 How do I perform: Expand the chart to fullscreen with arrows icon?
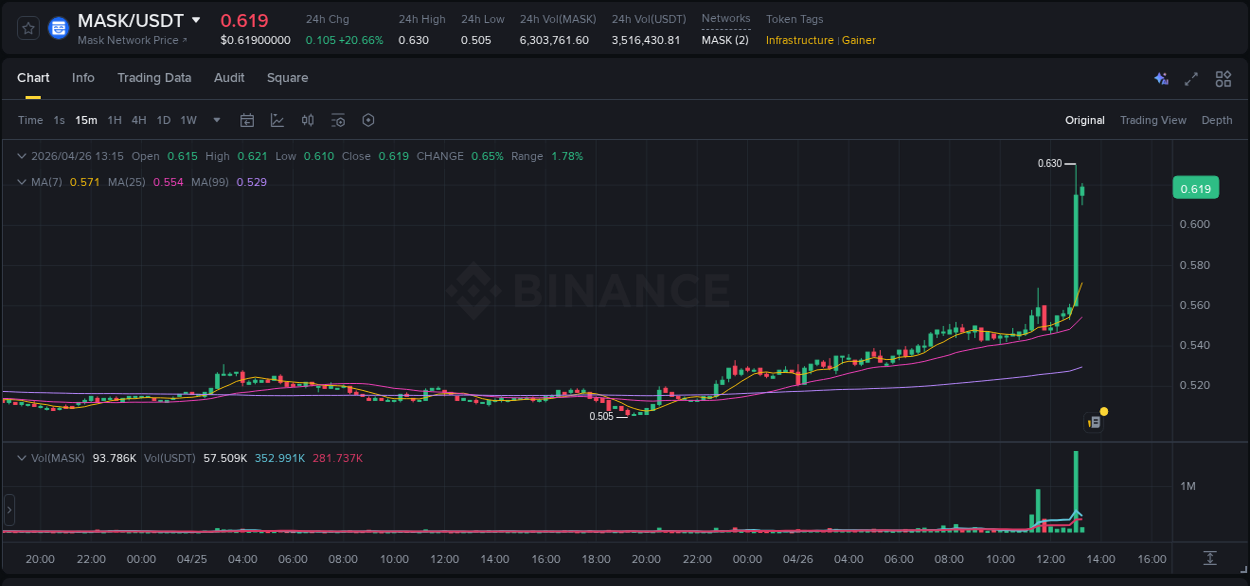pyautogui.click(x=1191, y=78)
